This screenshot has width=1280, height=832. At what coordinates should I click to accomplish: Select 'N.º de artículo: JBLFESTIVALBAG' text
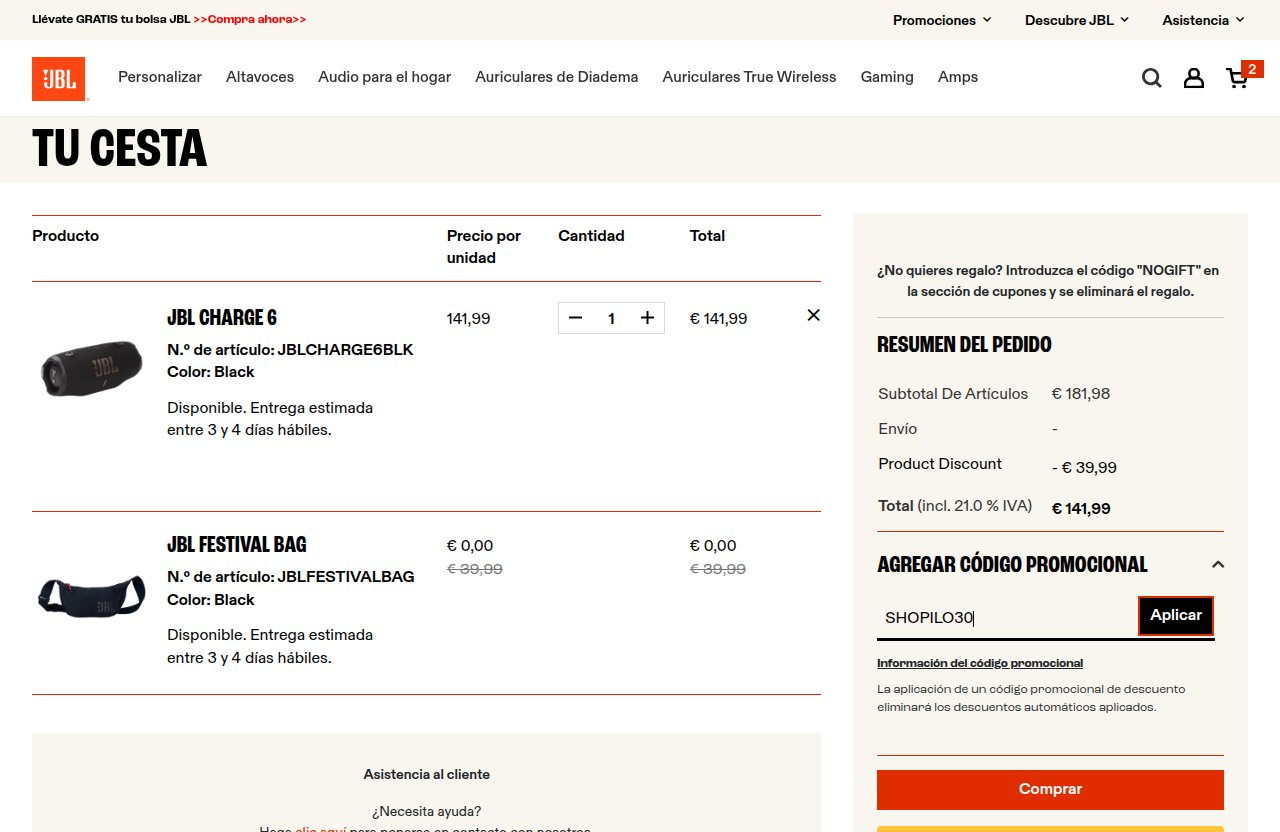[x=291, y=577]
